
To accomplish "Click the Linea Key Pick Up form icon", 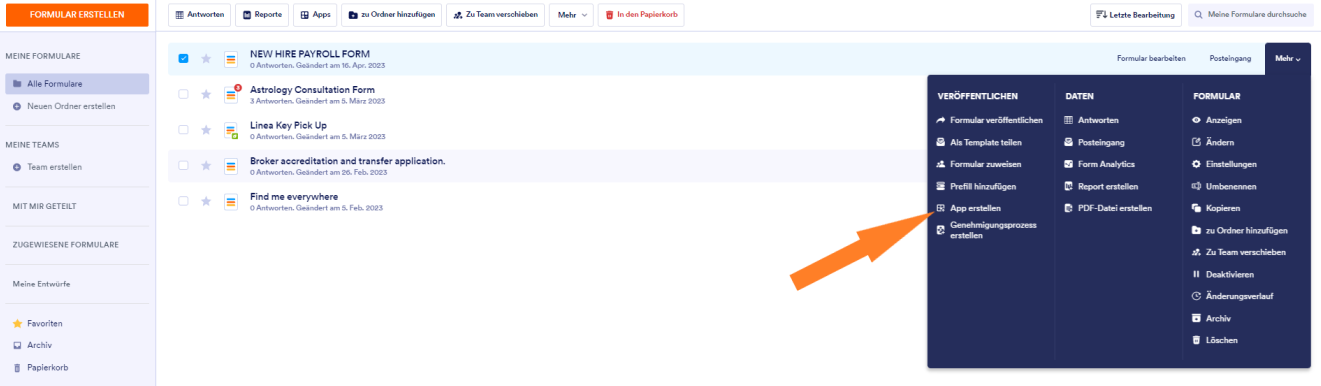I will tap(231, 130).
